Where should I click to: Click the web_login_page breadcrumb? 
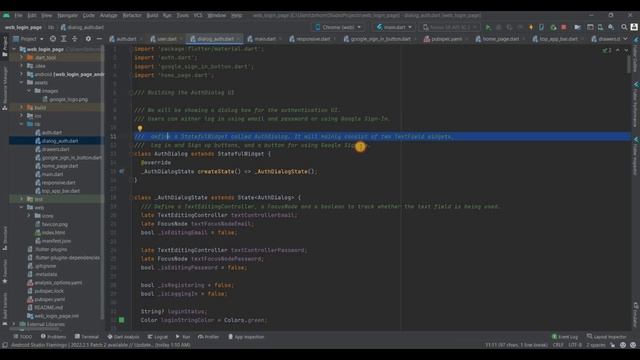coord(23,27)
